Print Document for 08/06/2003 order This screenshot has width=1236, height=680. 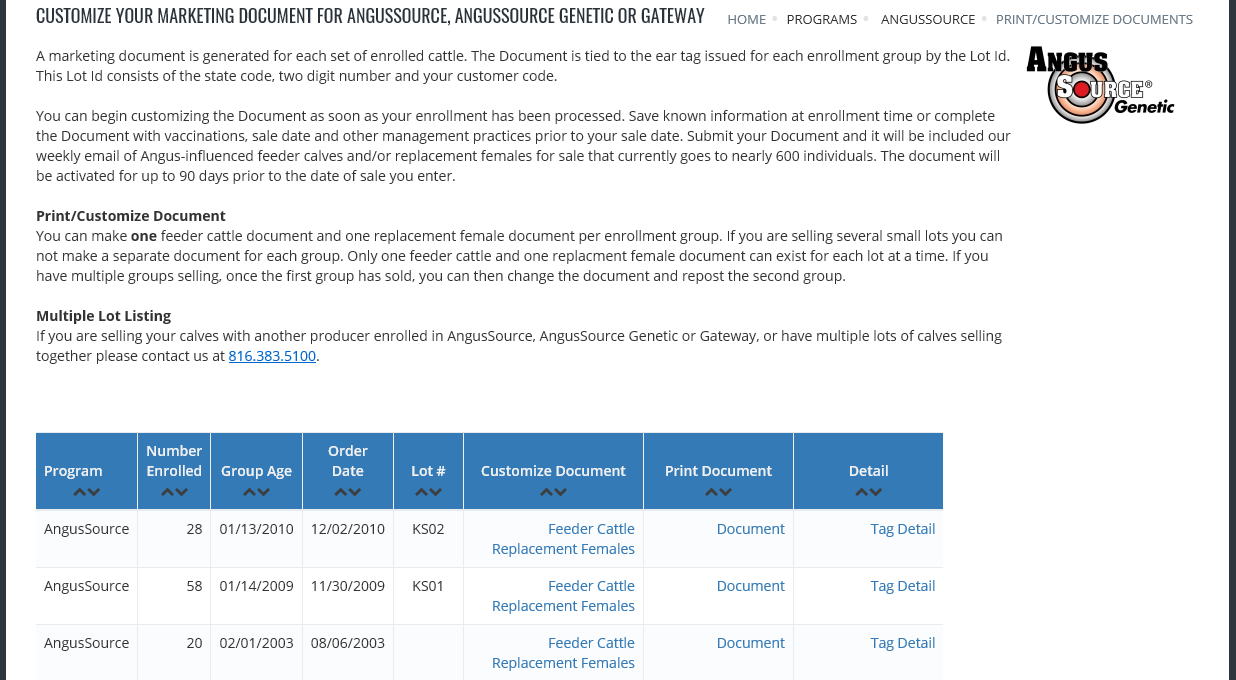(x=751, y=643)
